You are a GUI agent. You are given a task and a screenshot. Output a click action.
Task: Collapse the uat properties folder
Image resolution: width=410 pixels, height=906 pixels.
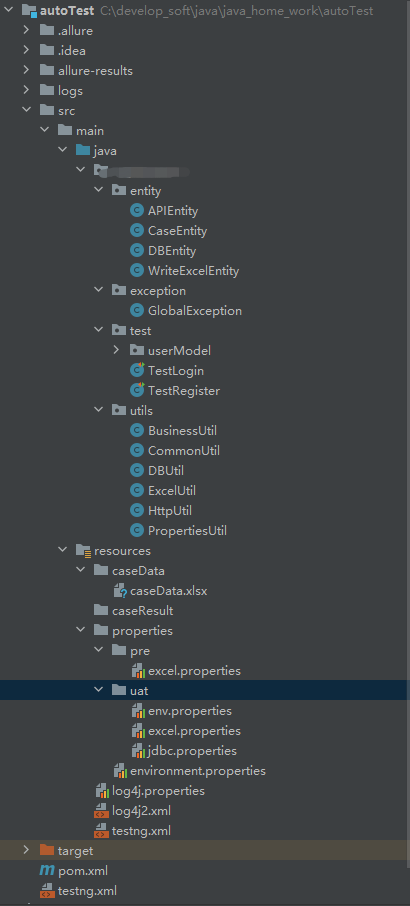pyautogui.click(x=99, y=690)
